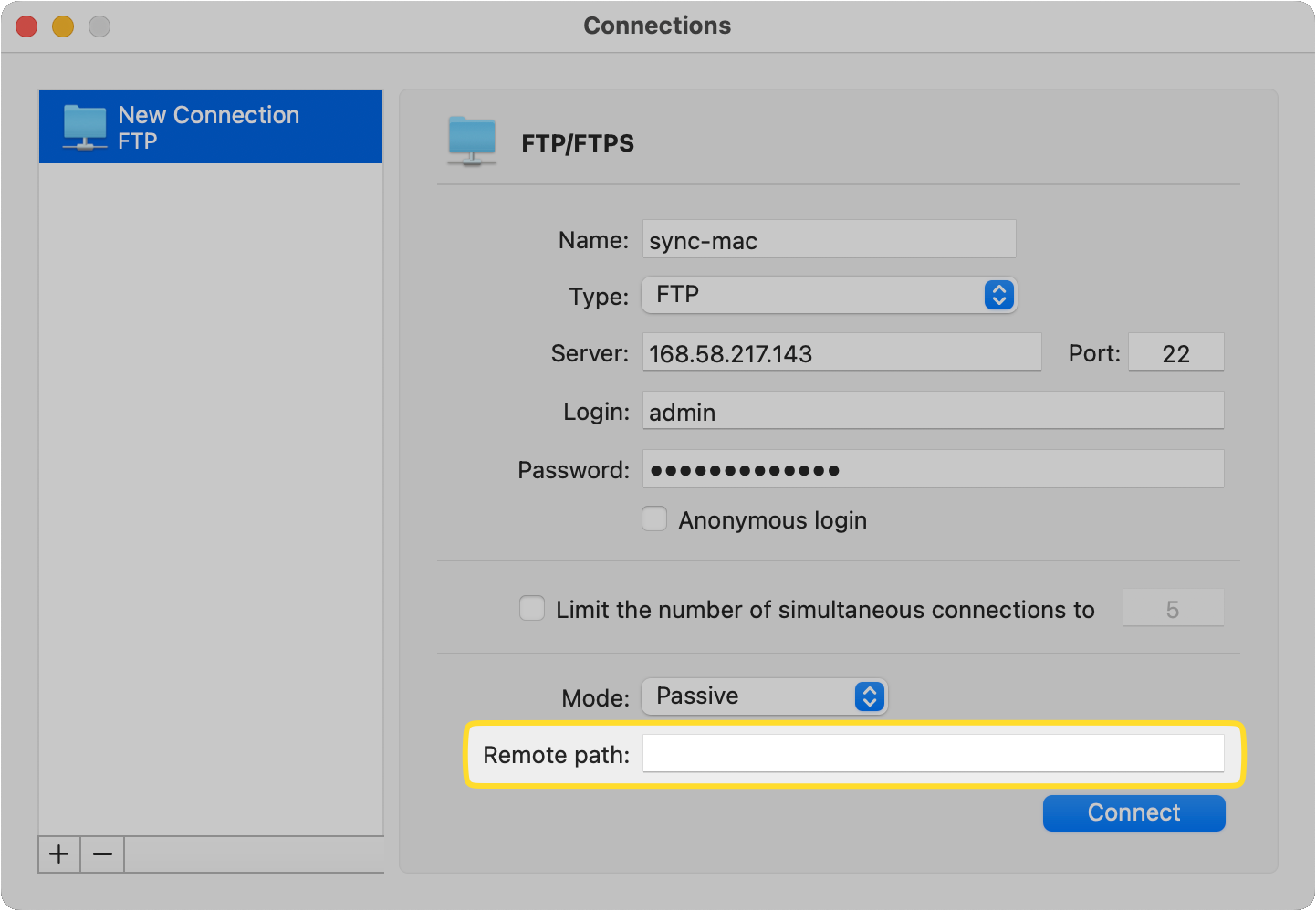Click the minus icon to remove a connection
The width and height of the screenshot is (1316, 911).
(x=101, y=854)
